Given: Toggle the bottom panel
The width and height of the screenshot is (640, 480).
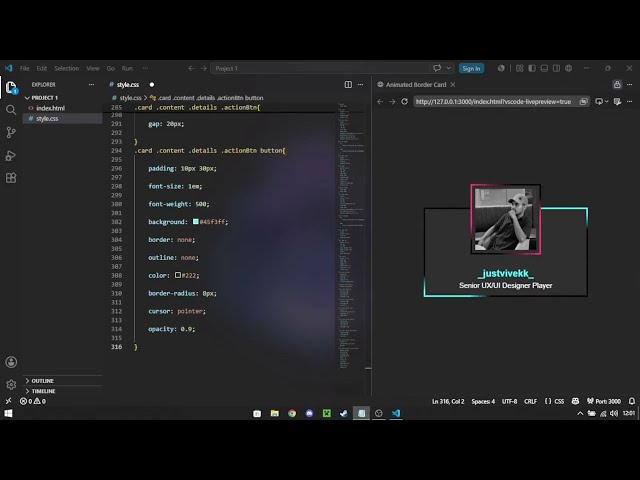Looking at the screenshot, I should [x=544, y=68].
